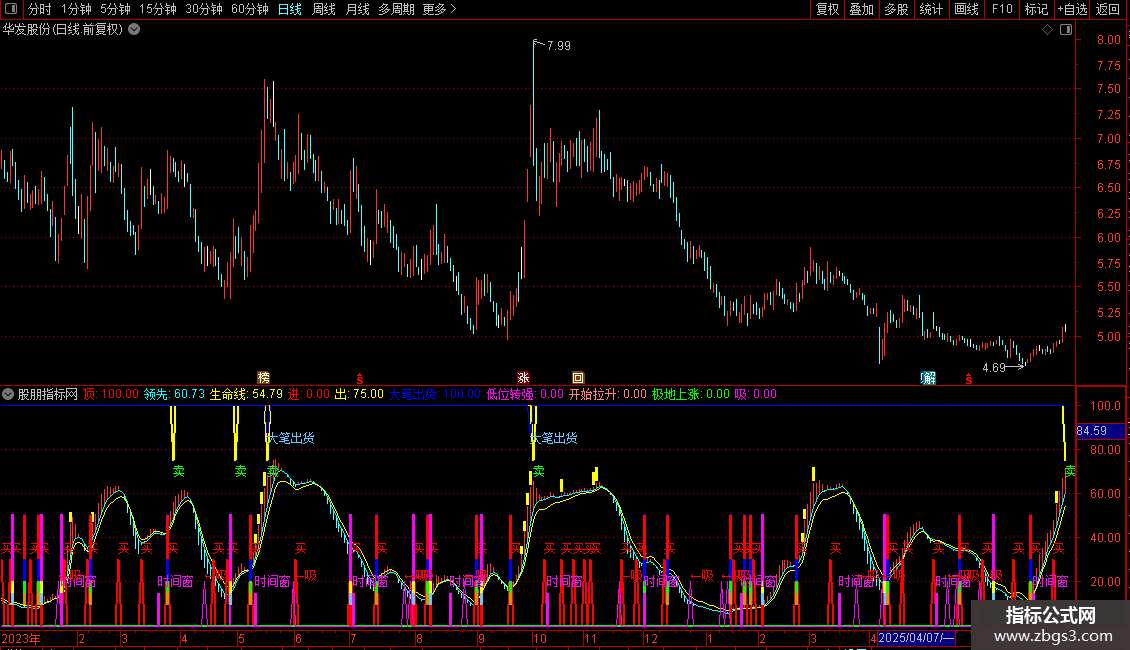Expand the 股朋指标网 indicator panel menu
This screenshot has height=650, width=1130.
click(x=8, y=394)
